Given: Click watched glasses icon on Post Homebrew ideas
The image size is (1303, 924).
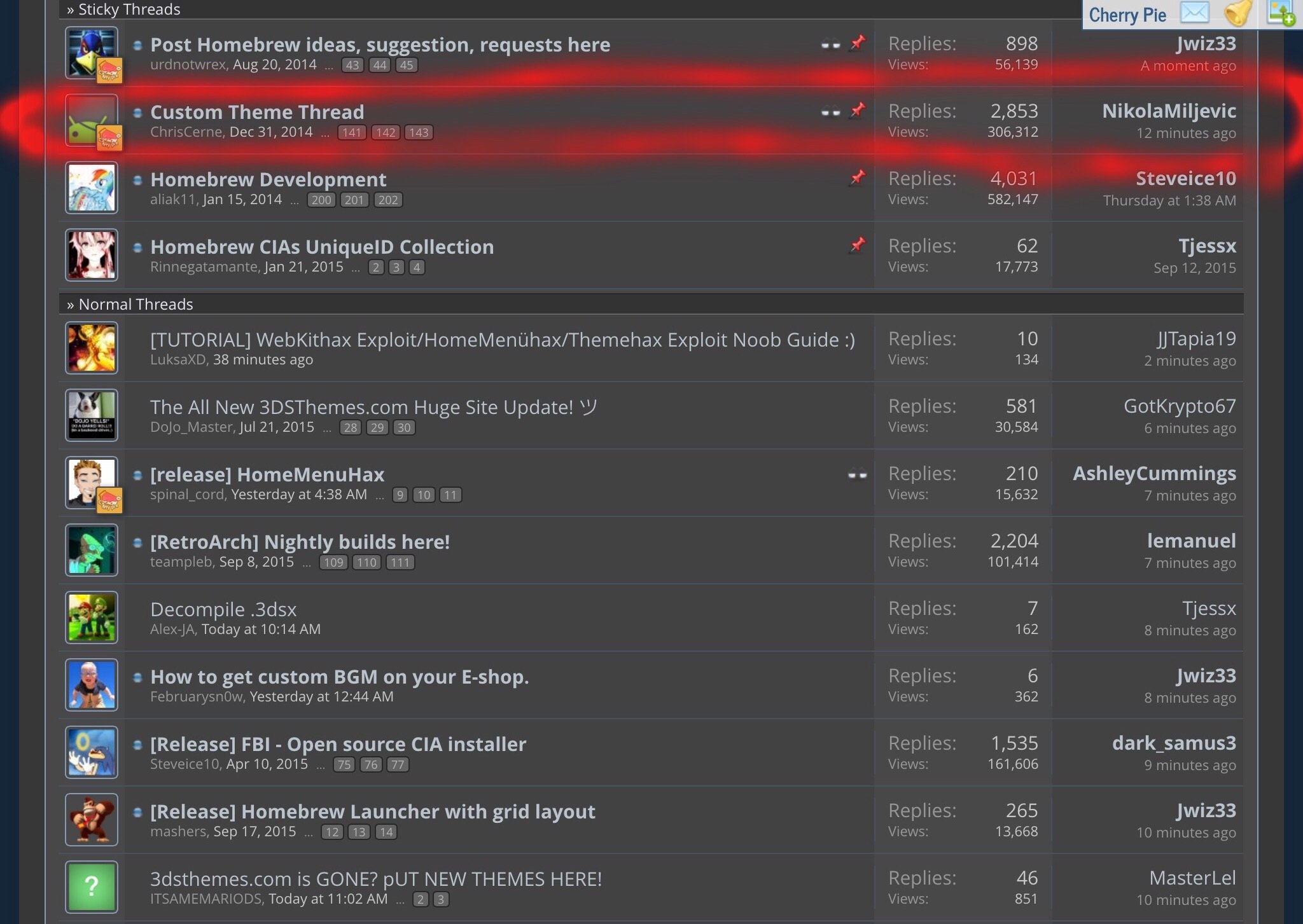Looking at the screenshot, I should (x=830, y=45).
